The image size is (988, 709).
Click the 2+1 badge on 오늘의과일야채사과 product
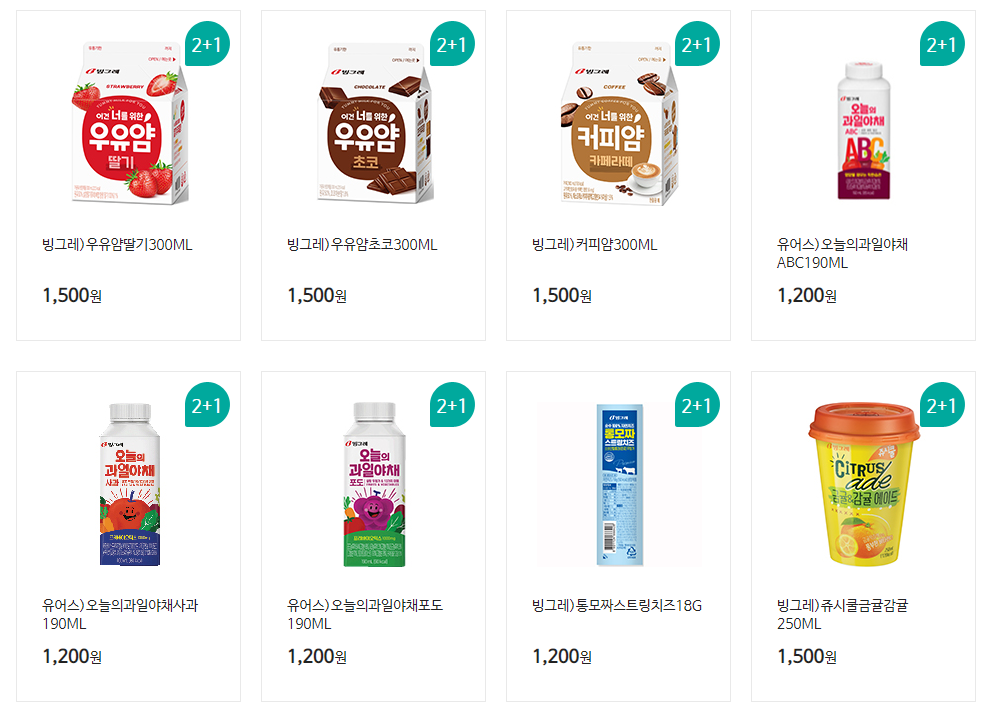click(207, 405)
